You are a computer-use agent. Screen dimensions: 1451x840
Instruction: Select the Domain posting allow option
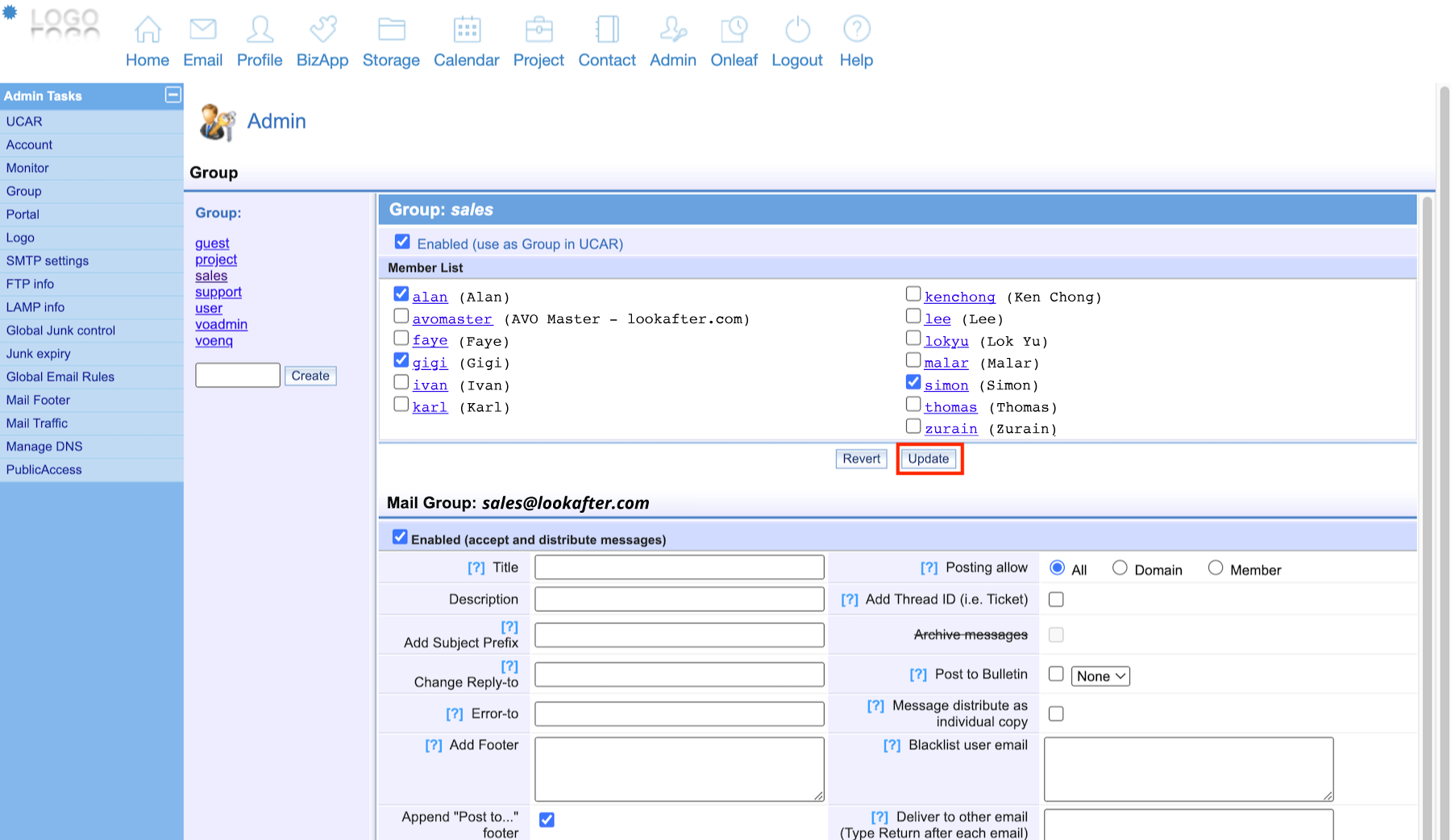coord(1120,568)
